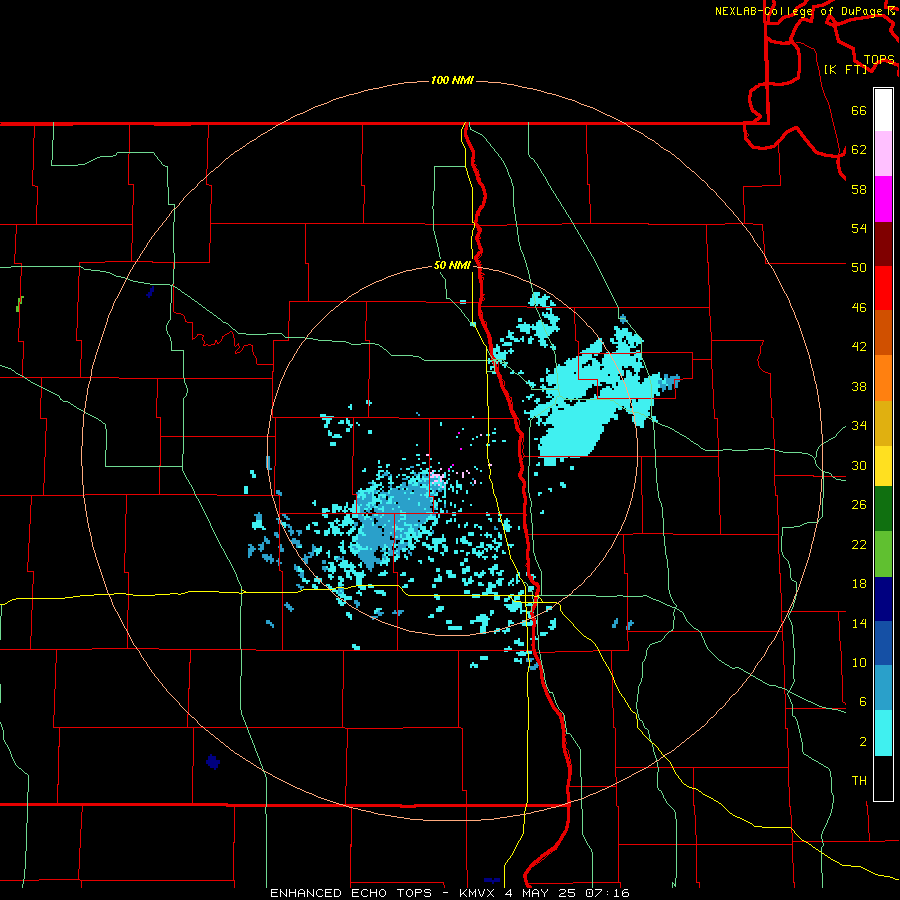Click the K FT units label
The width and height of the screenshot is (900, 900).
pyautogui.click(x=845, y=70)
